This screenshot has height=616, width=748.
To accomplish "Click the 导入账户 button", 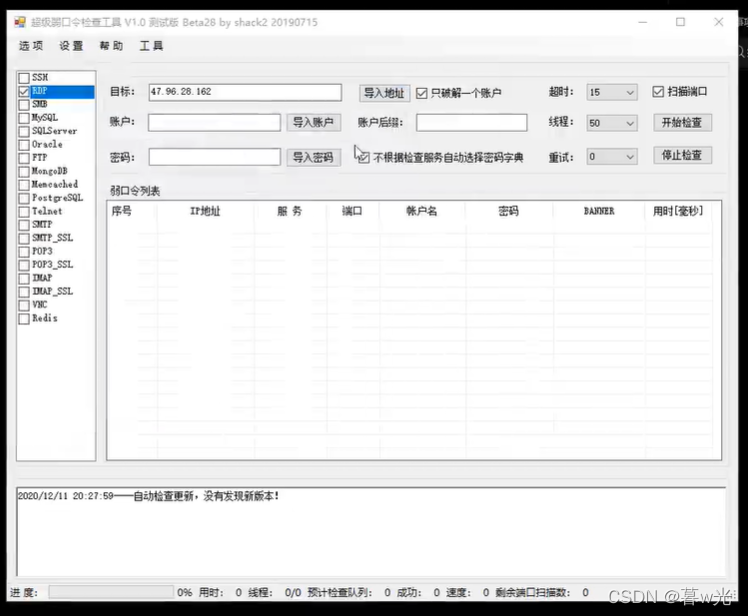I will [x=313, y=123].
